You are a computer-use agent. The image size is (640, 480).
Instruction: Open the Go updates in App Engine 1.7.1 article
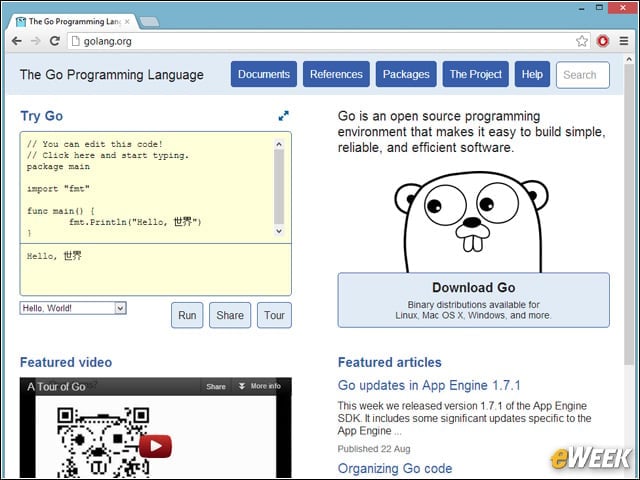point(429,385)
